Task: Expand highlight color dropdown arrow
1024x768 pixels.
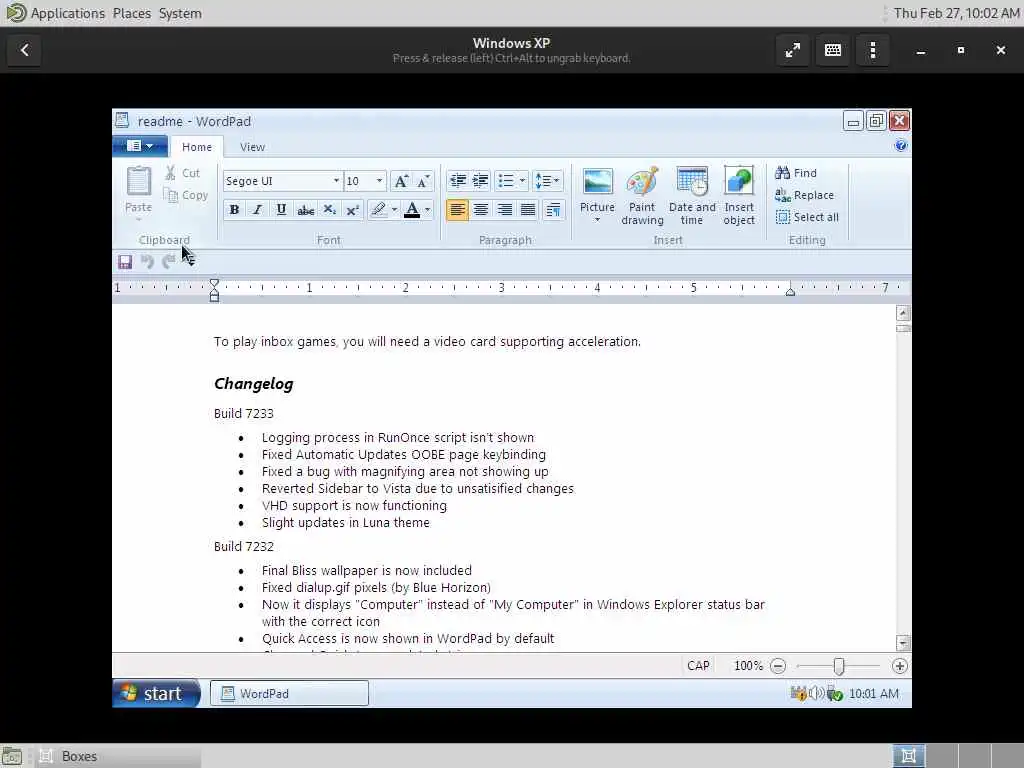Action: point(394,210)
